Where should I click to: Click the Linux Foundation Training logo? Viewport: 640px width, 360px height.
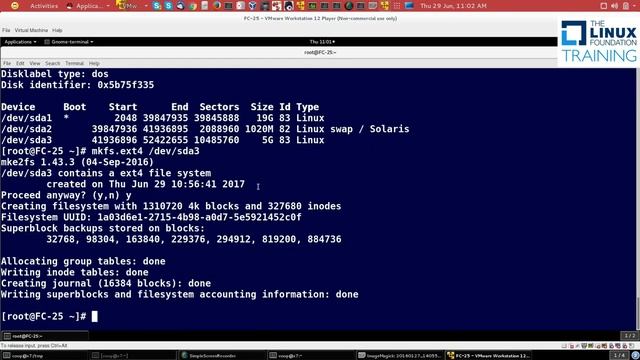(599, 41)
